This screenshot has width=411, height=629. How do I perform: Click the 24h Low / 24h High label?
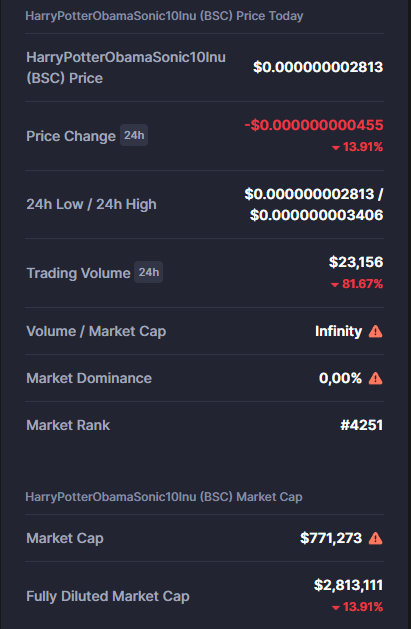click(91, 205)
